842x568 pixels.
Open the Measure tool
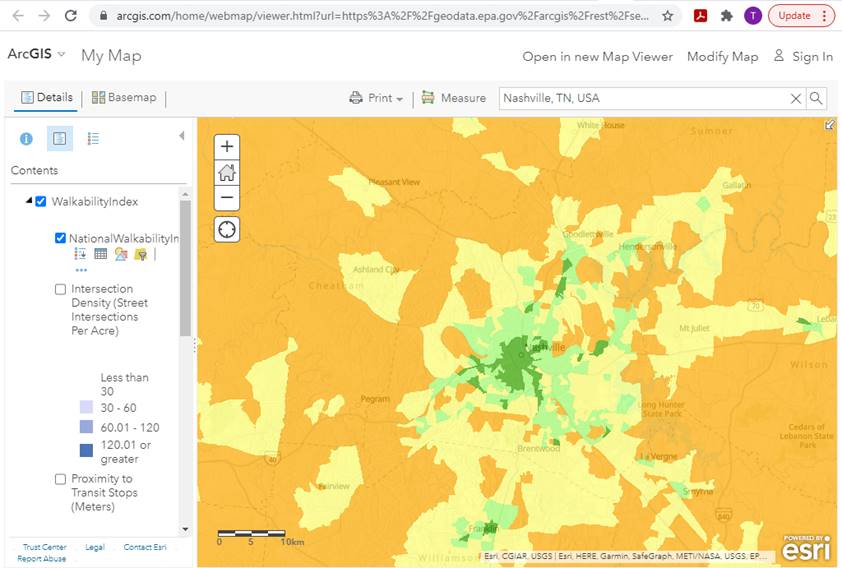click(454, 98)
